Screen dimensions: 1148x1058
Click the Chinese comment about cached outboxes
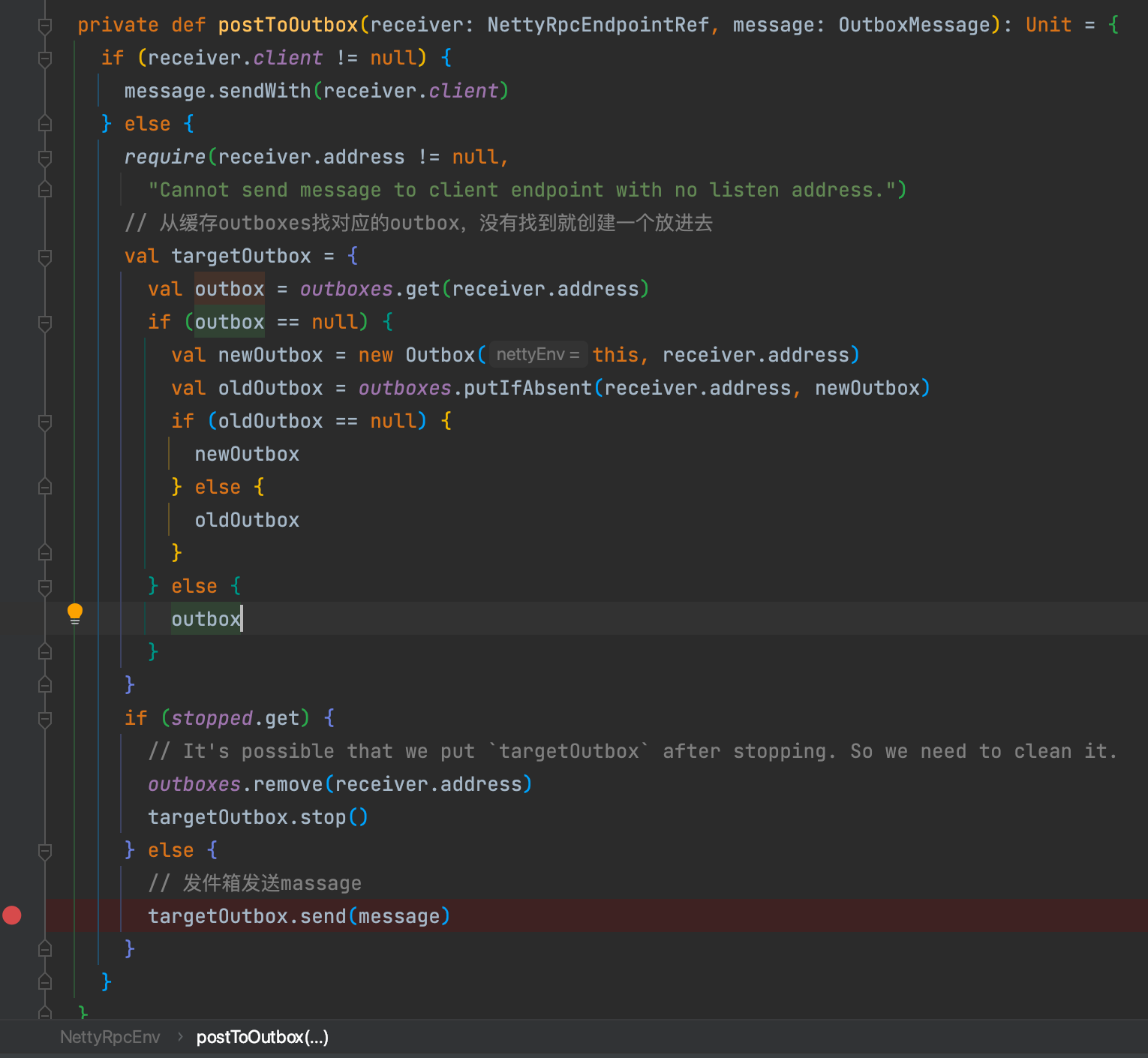point(419,223)
